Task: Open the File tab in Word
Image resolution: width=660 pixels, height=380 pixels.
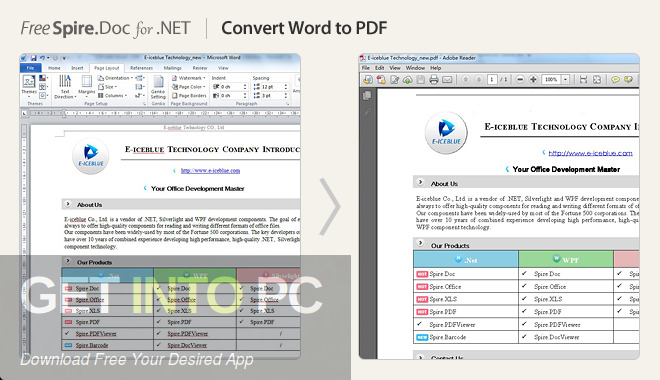Action: coord(30,68)
